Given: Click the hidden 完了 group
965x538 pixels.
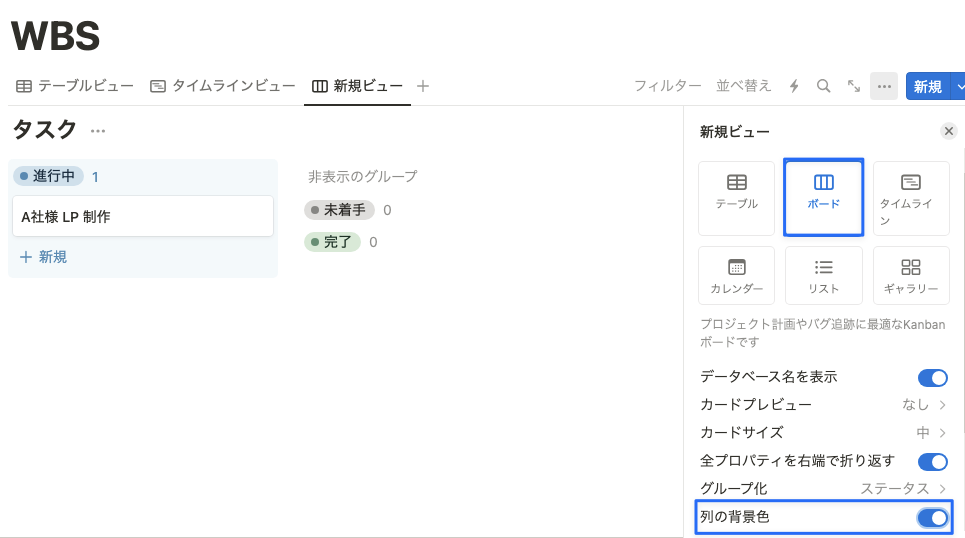Looking at the screenshot, I should 332,242.
